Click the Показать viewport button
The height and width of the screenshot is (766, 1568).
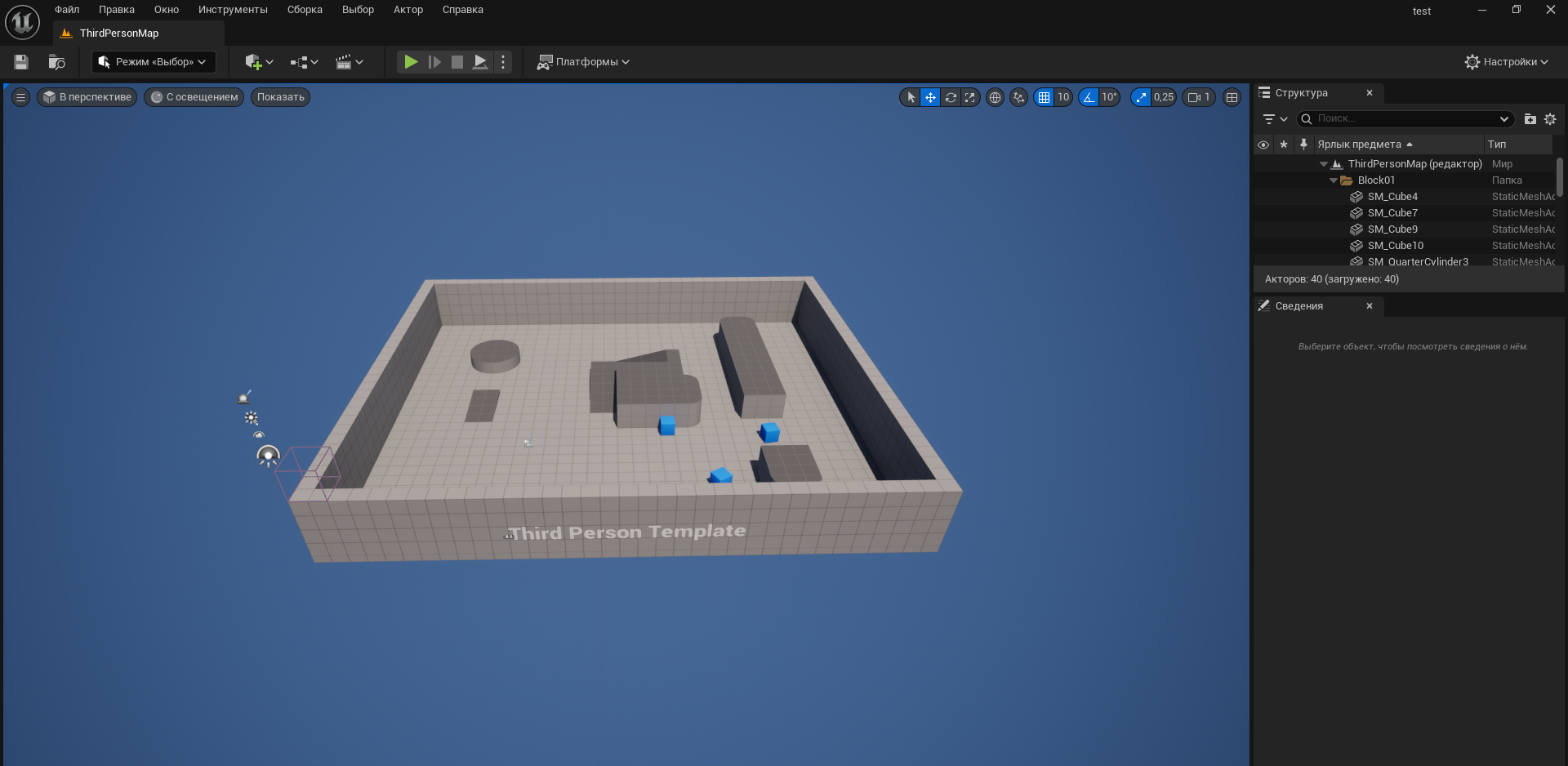(x=280, y=97)
